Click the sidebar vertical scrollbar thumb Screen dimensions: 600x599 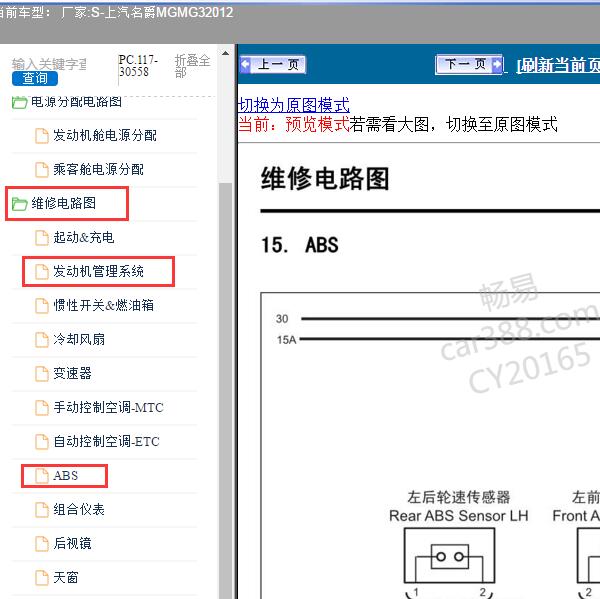click(225, 390)
